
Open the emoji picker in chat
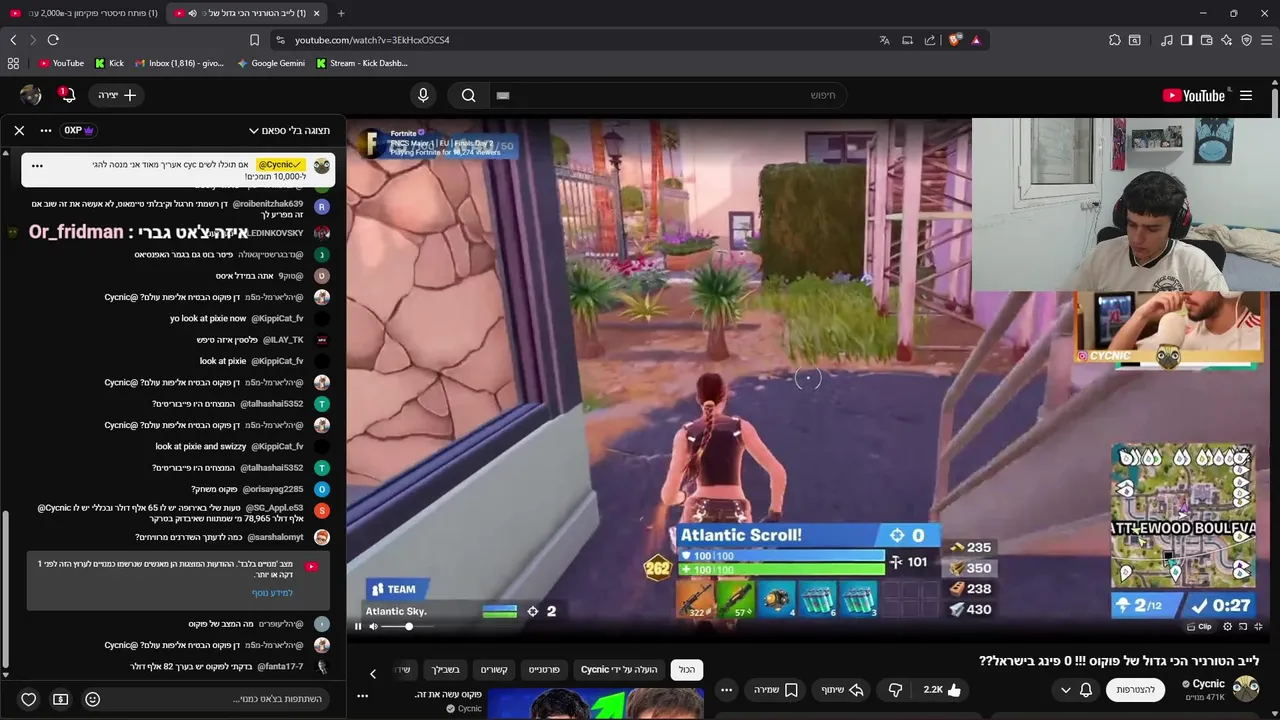click(x=92, y=699)
